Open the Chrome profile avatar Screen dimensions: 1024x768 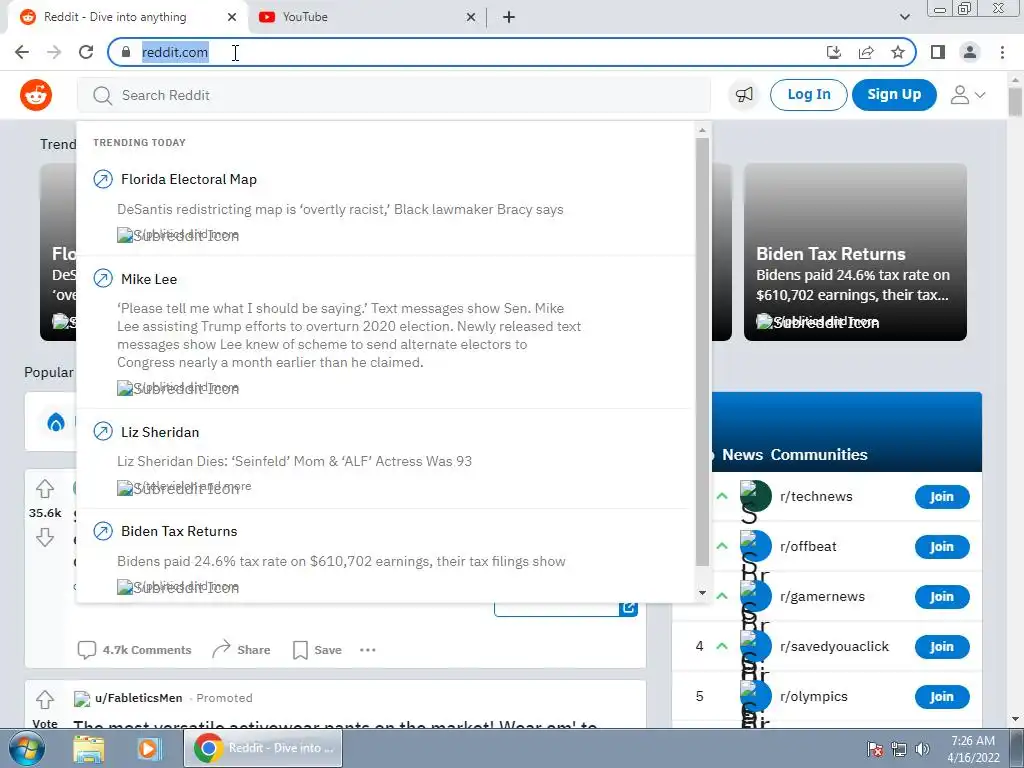(970, 52)
